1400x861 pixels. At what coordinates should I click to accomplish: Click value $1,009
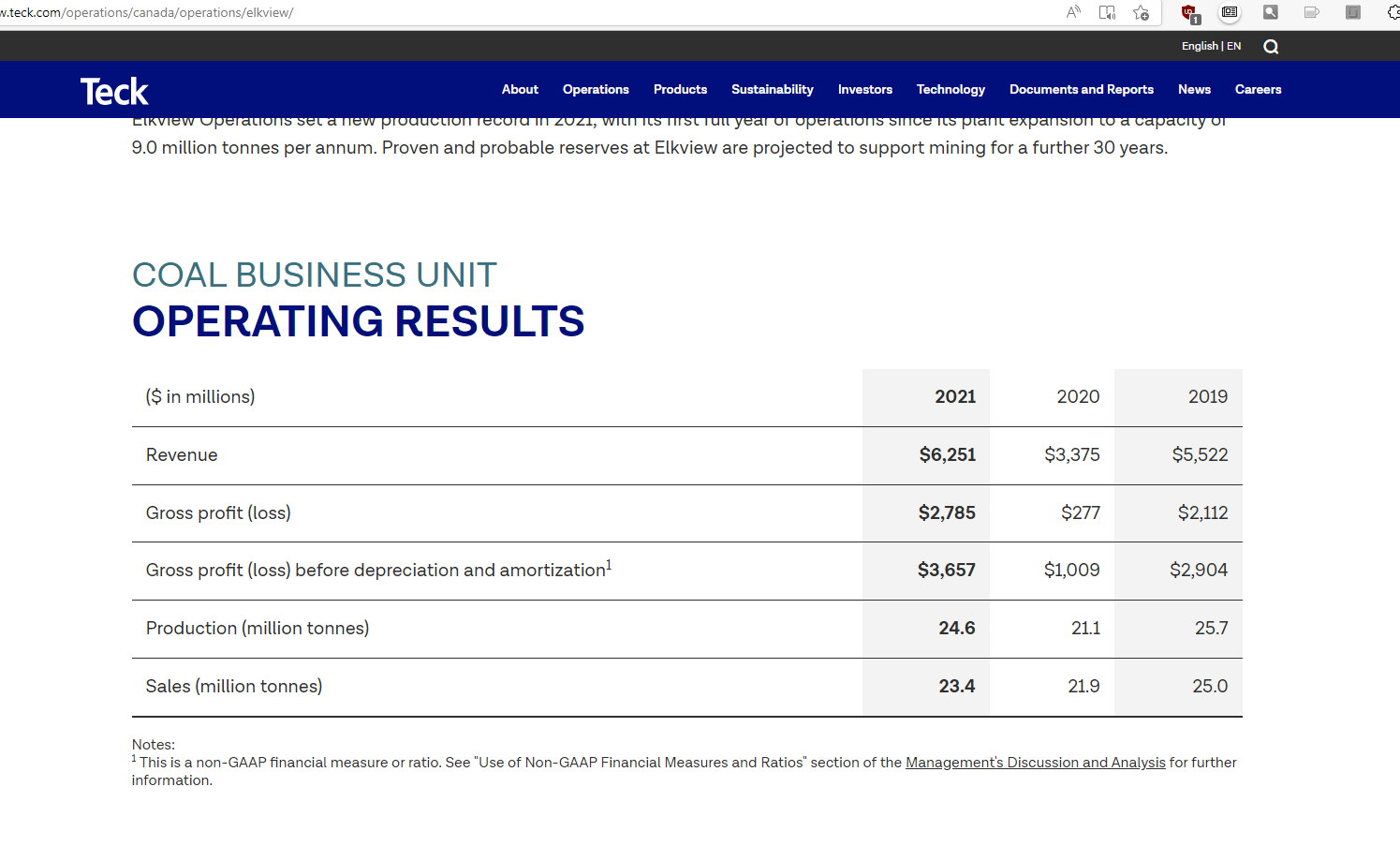tap(1072, 570)
